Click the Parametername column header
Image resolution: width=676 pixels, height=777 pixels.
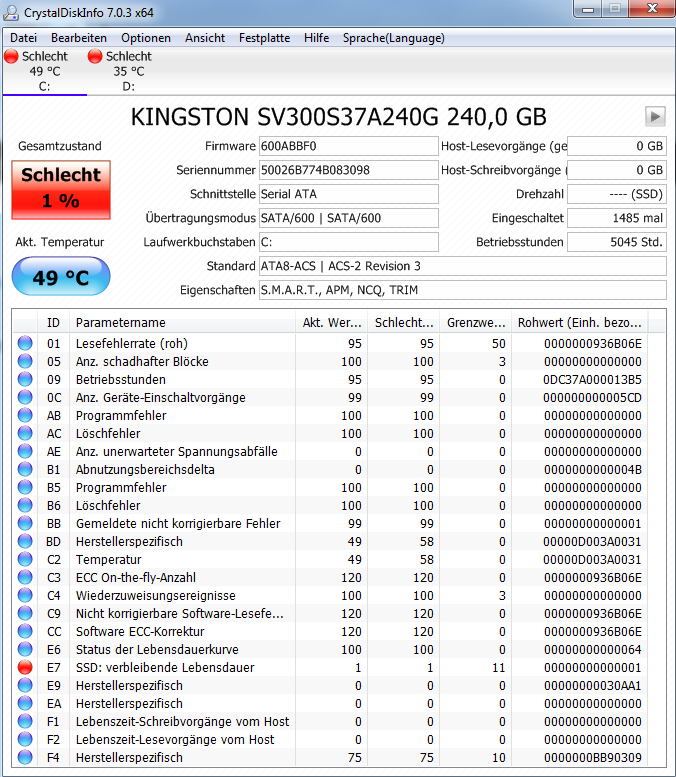(x=182, y=323)
